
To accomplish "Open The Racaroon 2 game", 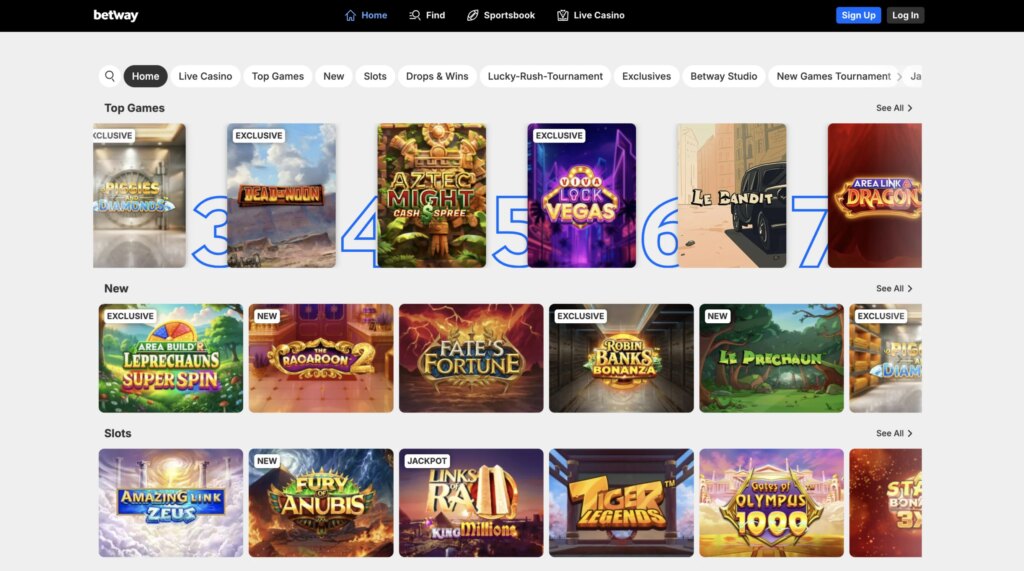I will (x=321, y=358).
